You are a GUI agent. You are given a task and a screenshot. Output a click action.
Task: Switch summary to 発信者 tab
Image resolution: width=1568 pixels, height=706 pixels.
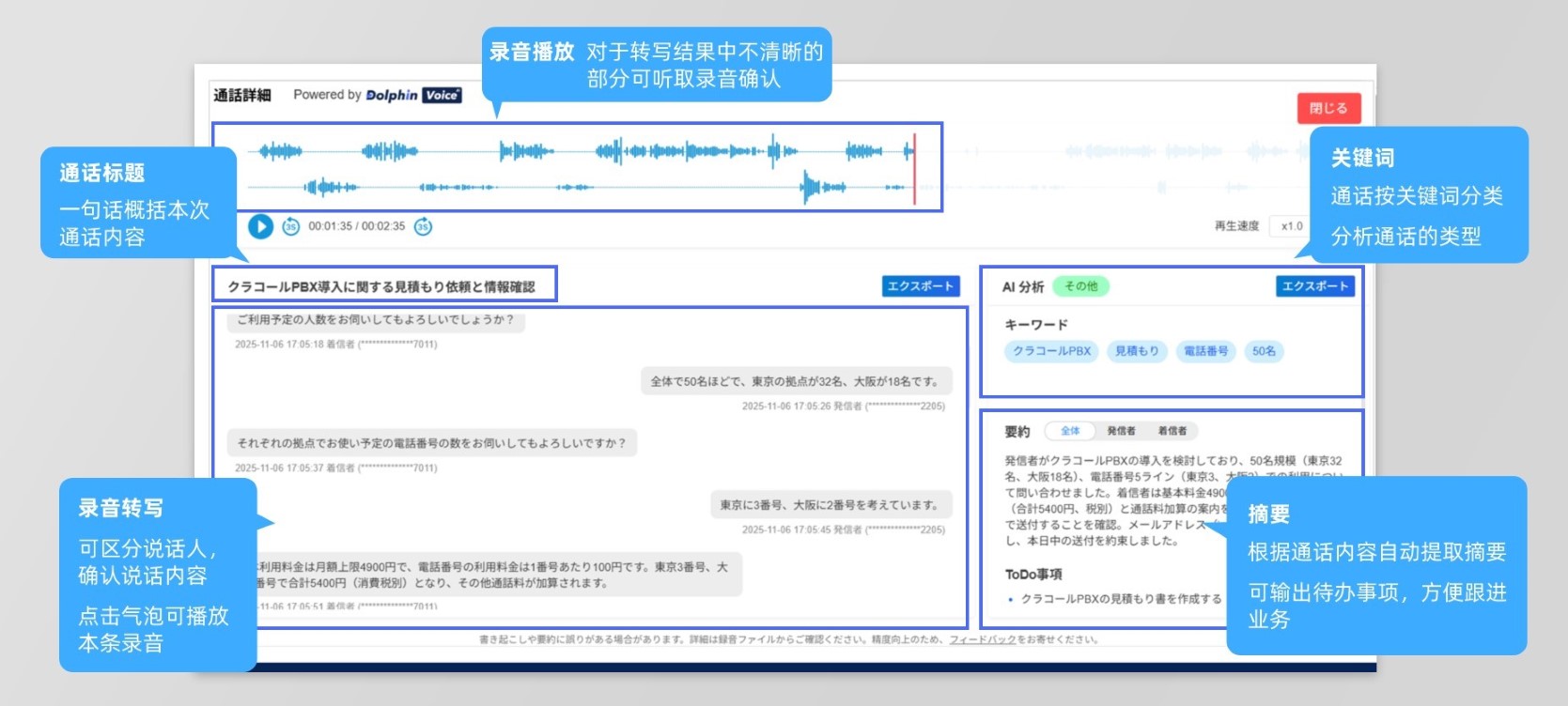[1121, 431]
